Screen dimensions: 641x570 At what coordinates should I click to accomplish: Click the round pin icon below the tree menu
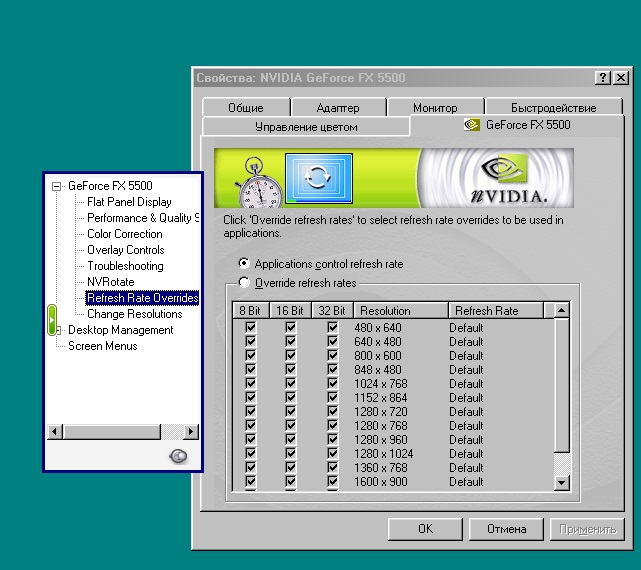click(x=178, y=456)
